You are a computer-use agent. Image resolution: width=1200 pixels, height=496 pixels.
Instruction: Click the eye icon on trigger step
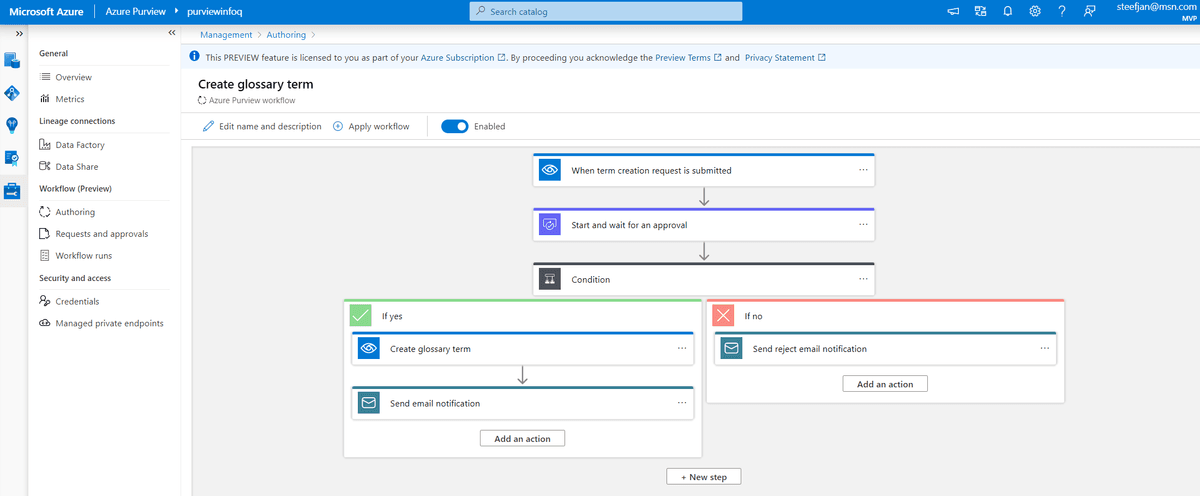pos(549,170)
